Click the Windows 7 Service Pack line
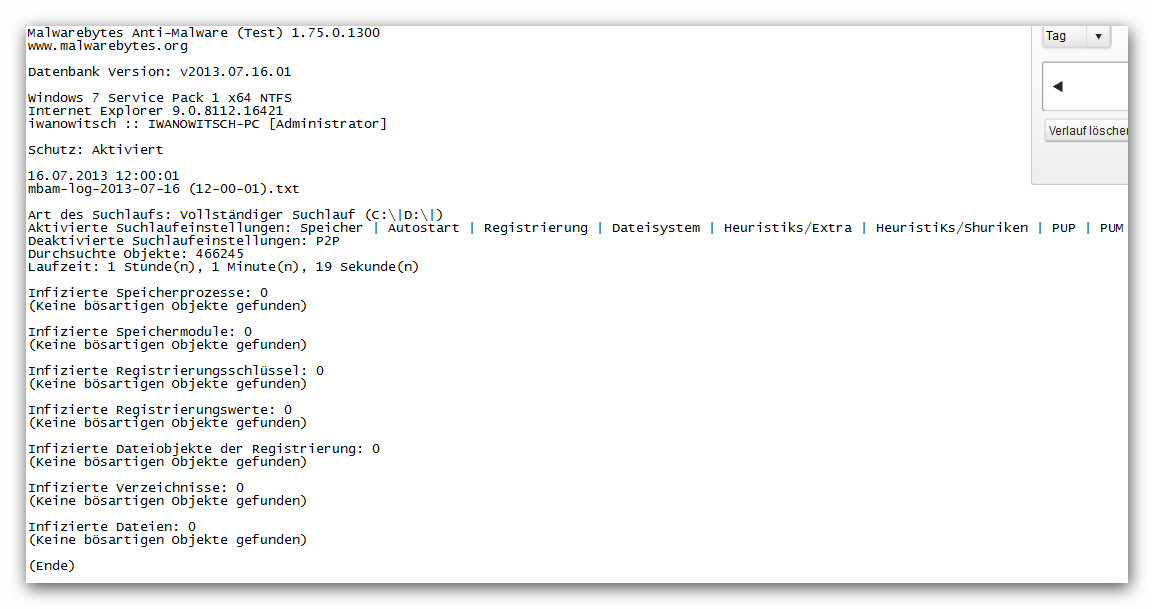The image size is (1154, 609). pyautogui.click(x=160, y=98)
